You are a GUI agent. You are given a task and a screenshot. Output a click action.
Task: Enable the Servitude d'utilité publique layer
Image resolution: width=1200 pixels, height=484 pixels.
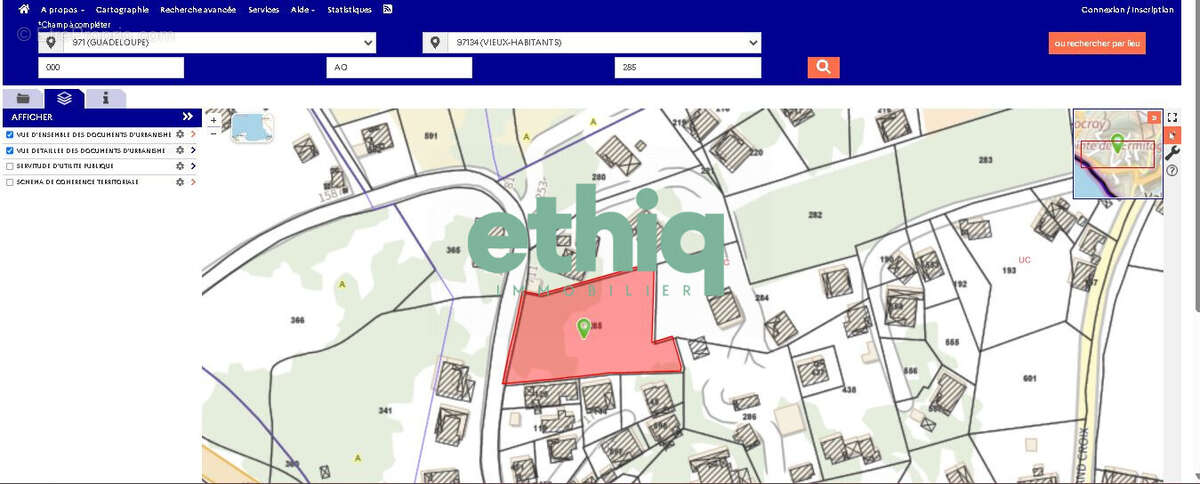pyautogui.click(x=10, y=166)
